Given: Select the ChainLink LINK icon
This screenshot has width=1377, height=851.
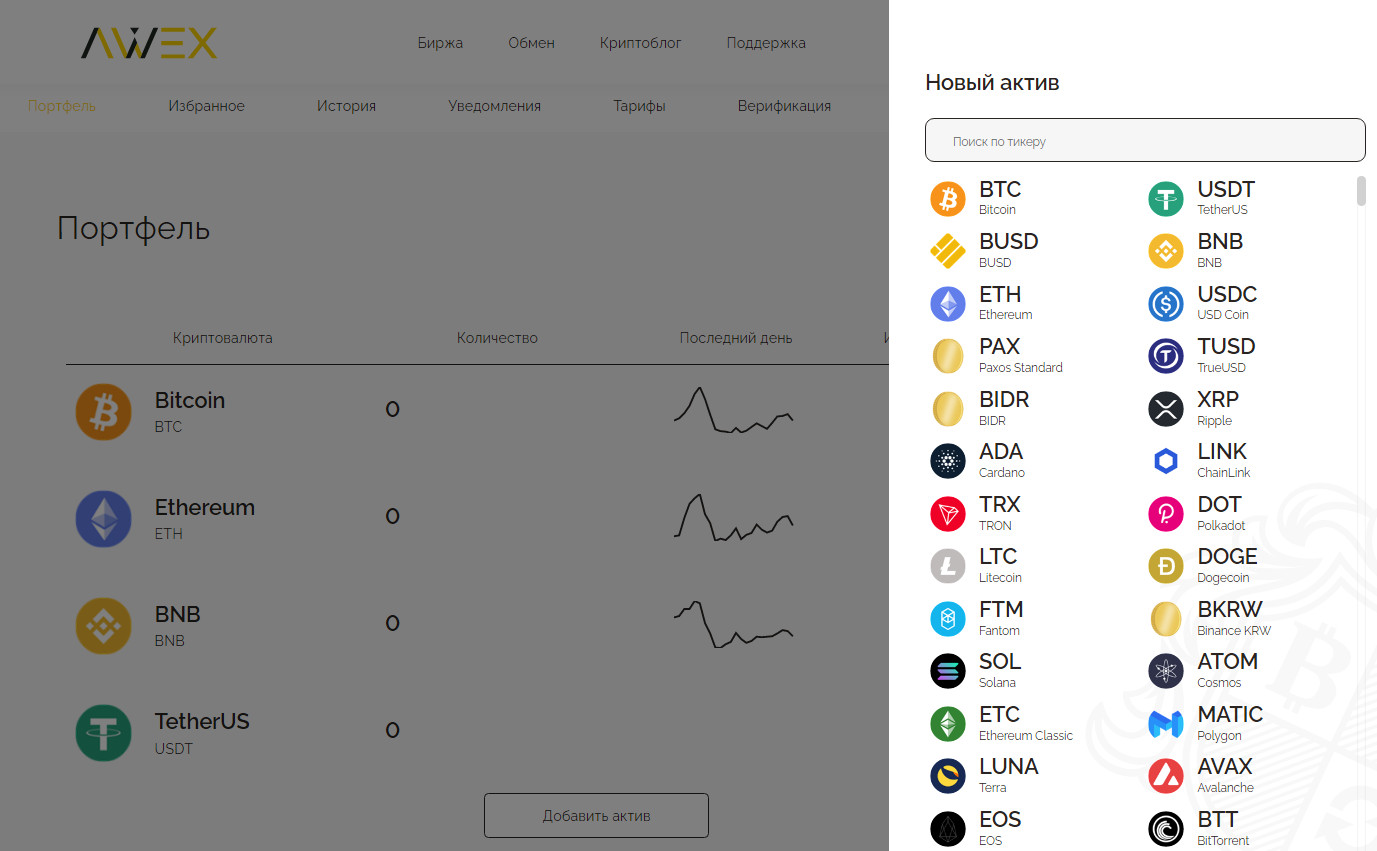Looking at the screenshot, I should 1166,461.
